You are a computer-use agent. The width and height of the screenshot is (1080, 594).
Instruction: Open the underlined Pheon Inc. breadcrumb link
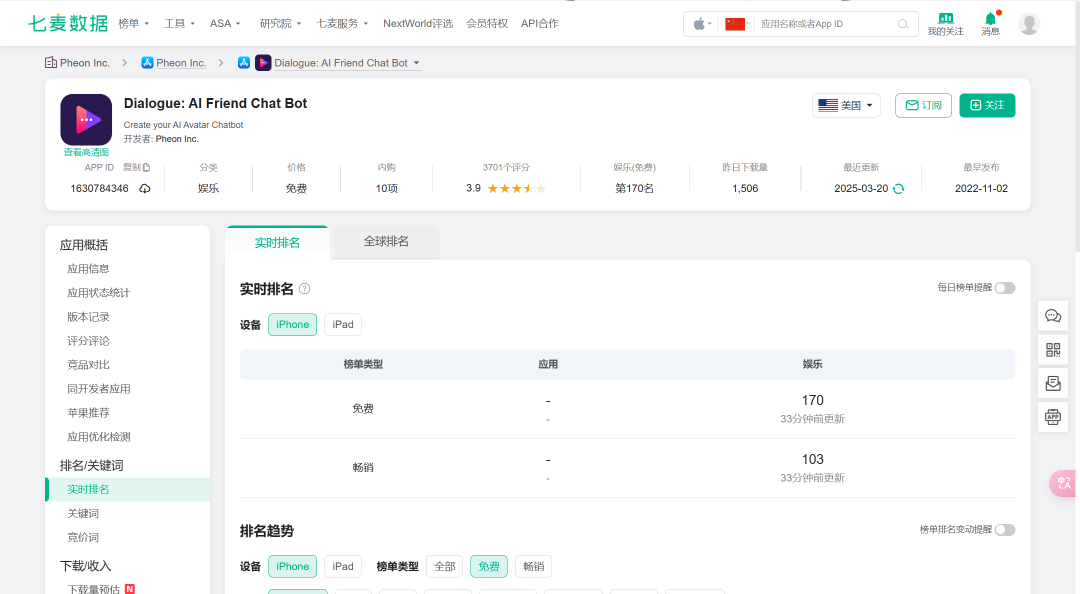click(181, 63)
